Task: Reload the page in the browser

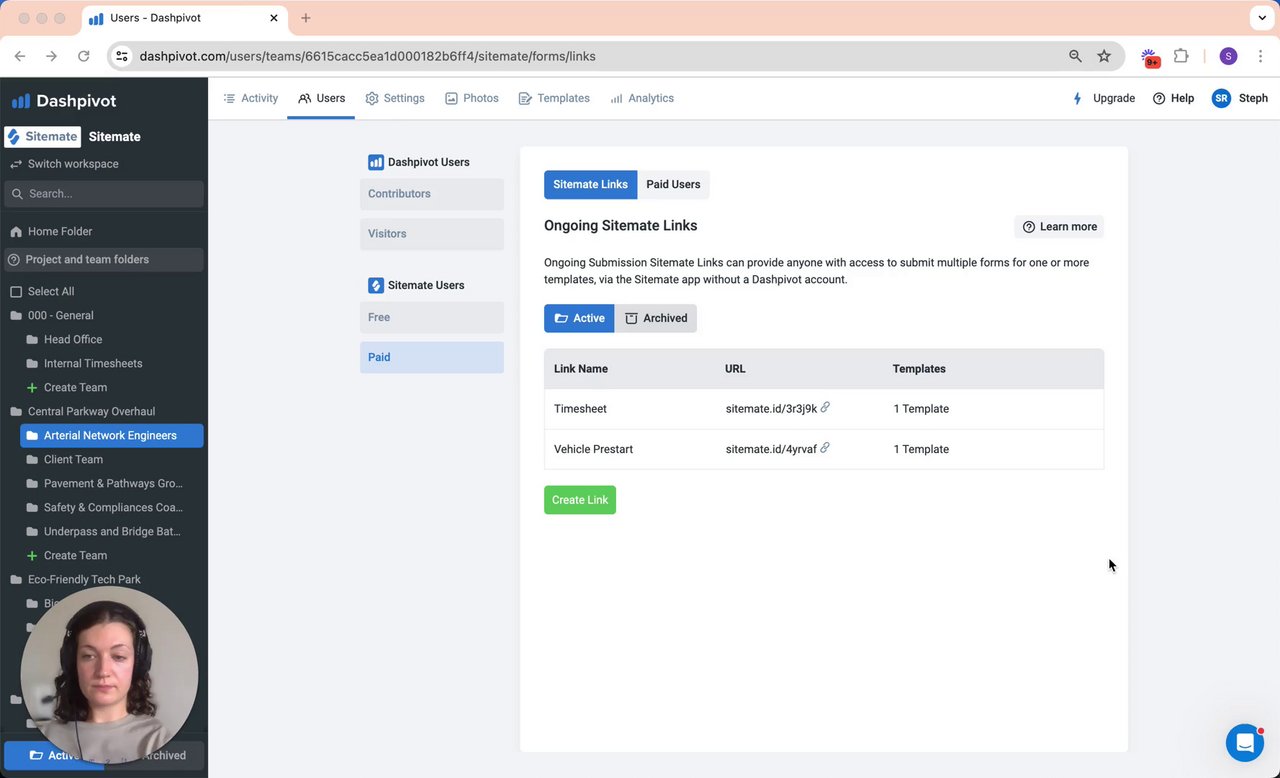Action: coord(83,56)
